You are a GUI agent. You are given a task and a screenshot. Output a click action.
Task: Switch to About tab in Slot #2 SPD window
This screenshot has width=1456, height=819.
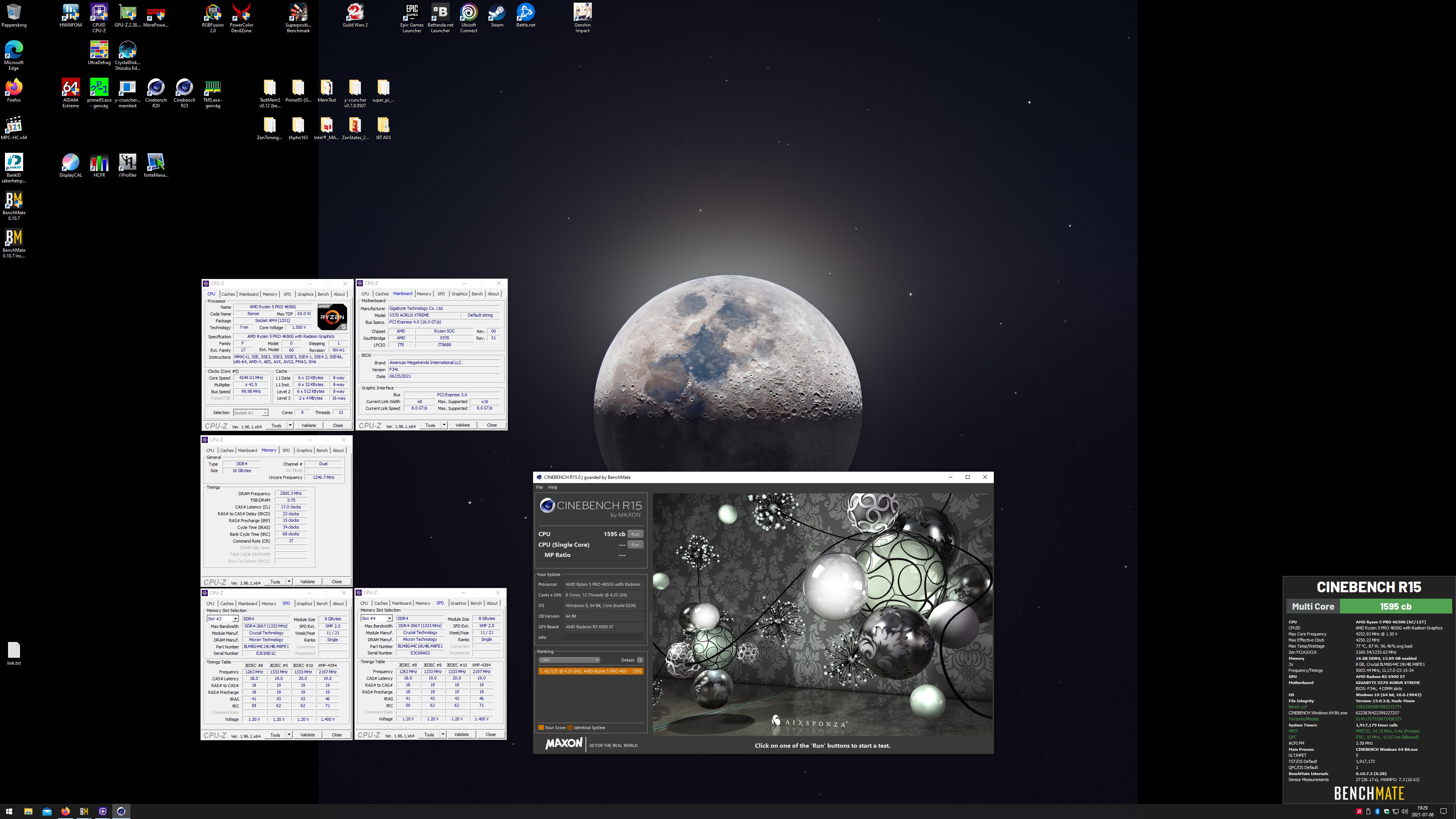click(338, 603)
